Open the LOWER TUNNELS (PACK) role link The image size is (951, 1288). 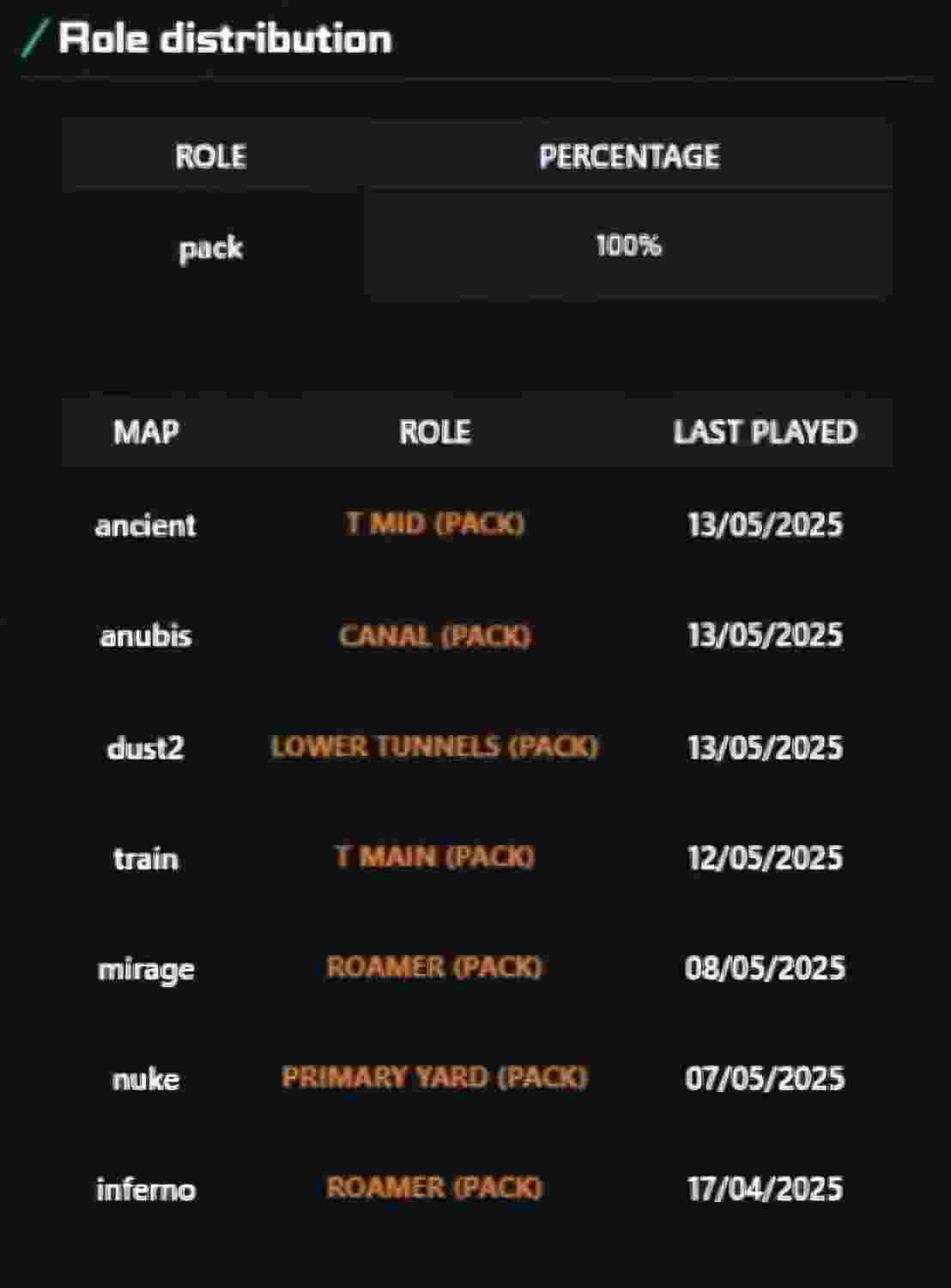click(434, 746)
